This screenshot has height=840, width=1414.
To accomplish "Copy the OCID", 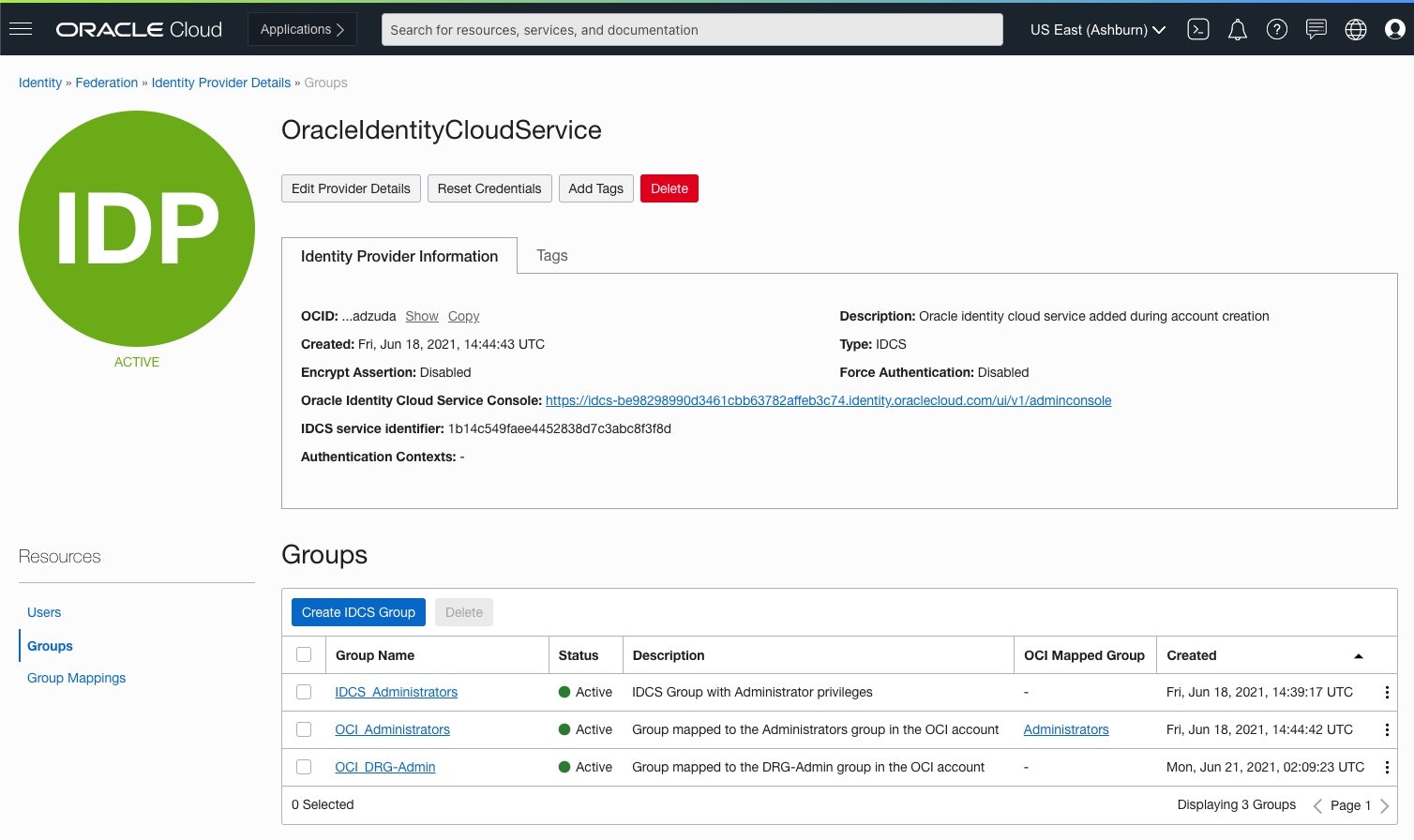I will click(x=463, y=316).
